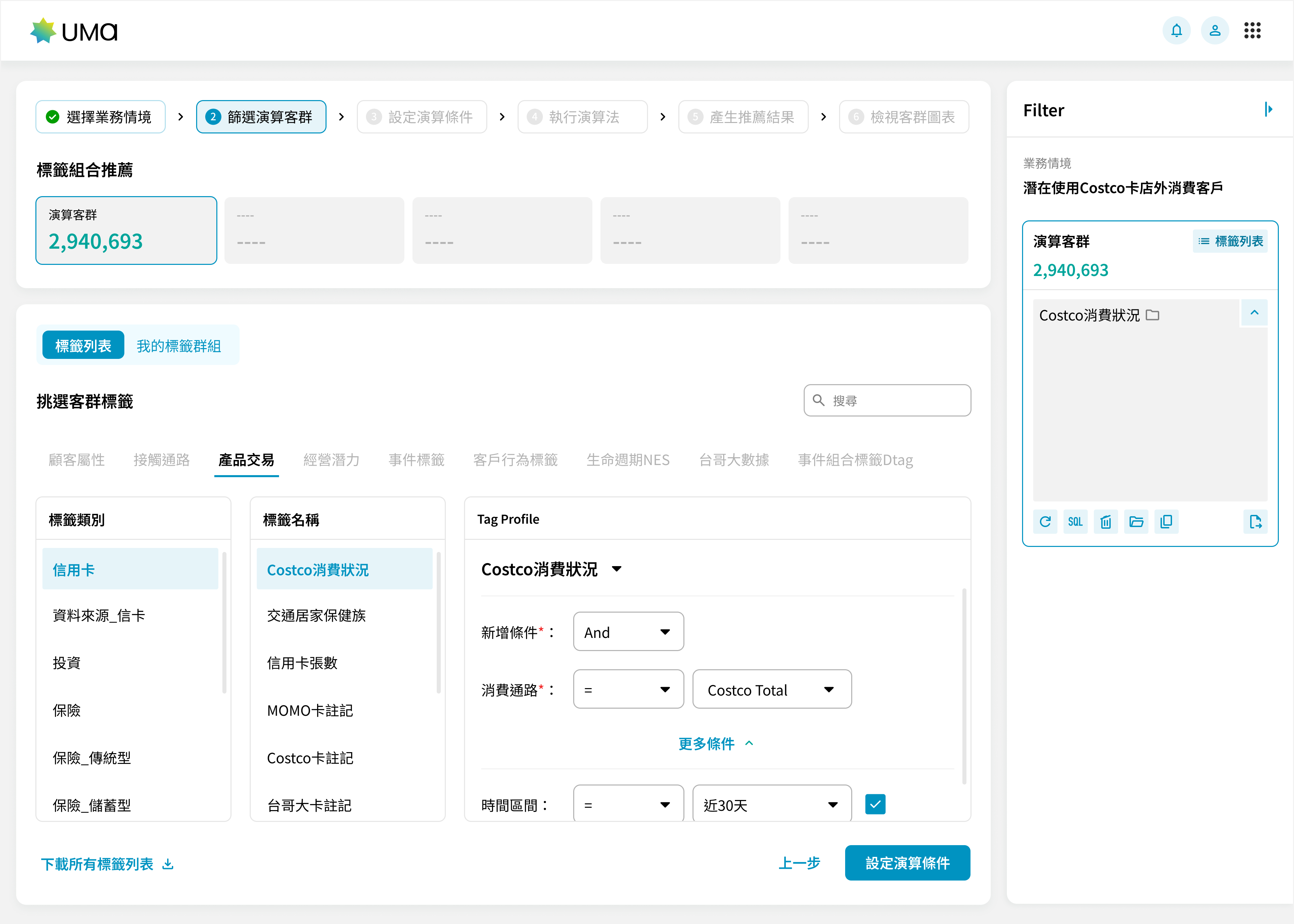Image resolution: width=1294 pixels, height=924 pixels.
Task: Click the copy duplicate icon
Action: tap(1166, 522)
